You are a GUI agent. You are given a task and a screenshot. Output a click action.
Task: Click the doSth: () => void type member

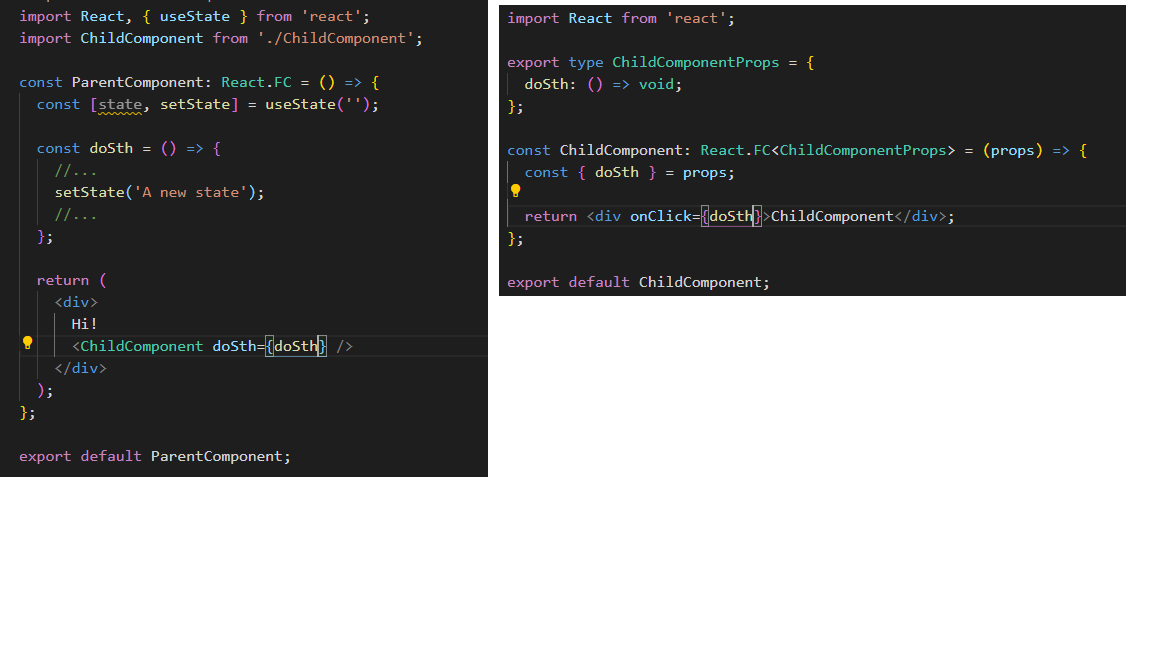tap(603, 84)
